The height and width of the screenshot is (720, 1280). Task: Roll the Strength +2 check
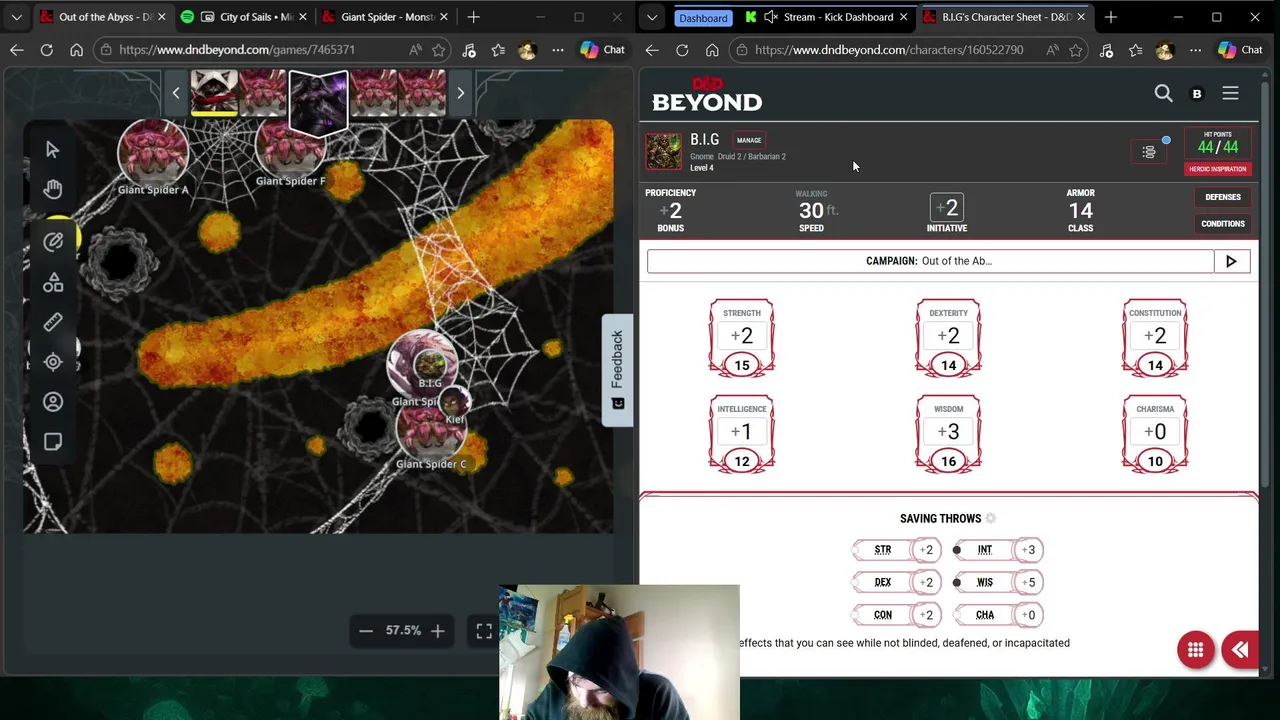742,336
